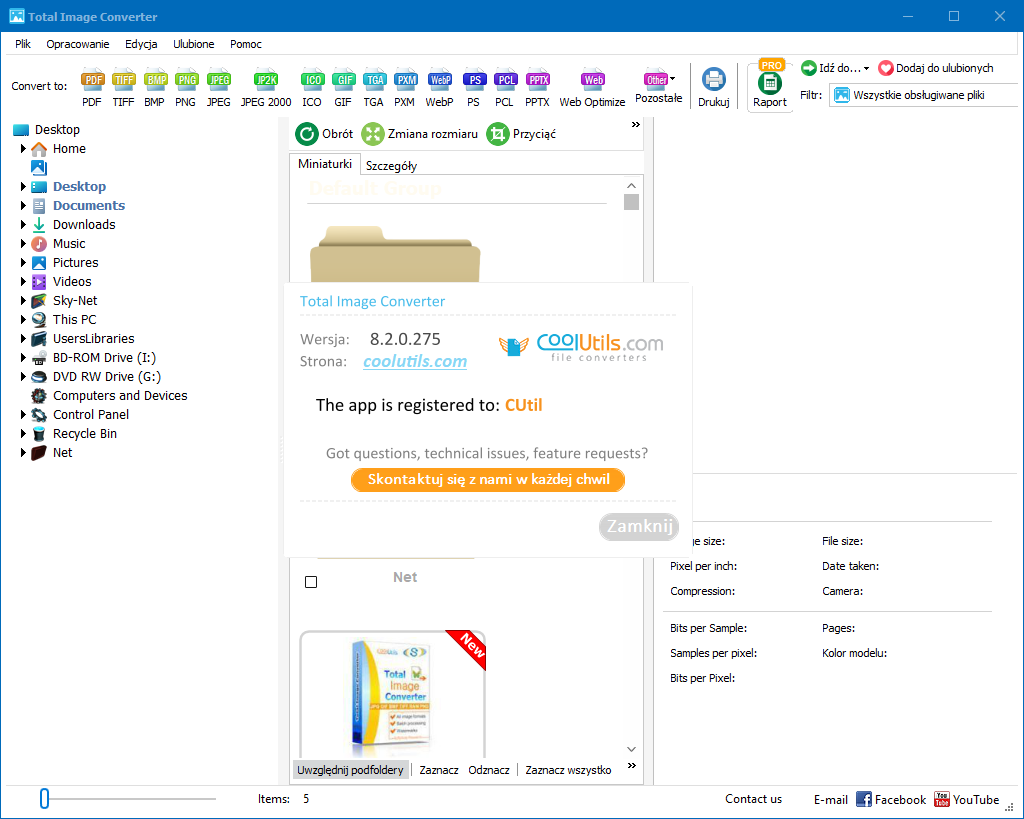Screen dimensions: 1024x819
Task: Choose TIFF conversion icon
Action: (x=123, y=88)
